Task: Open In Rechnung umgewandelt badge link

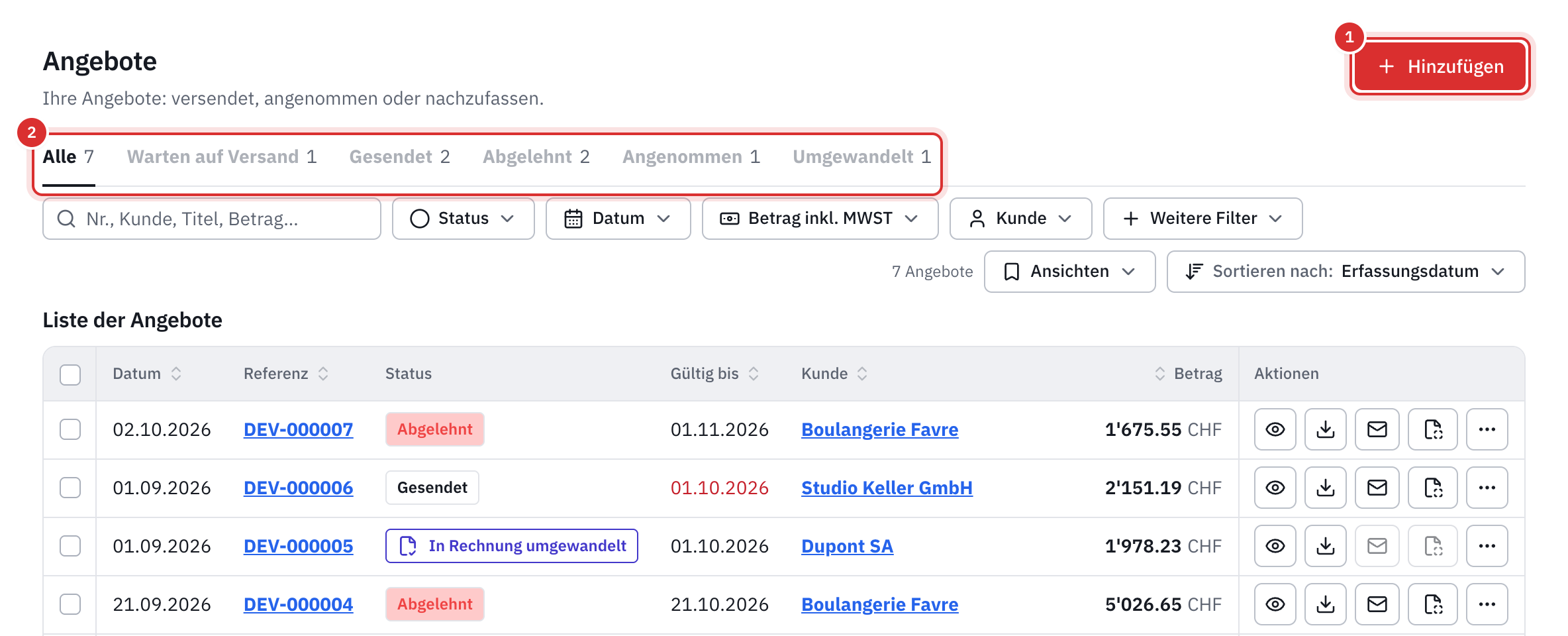Action: 511,546
